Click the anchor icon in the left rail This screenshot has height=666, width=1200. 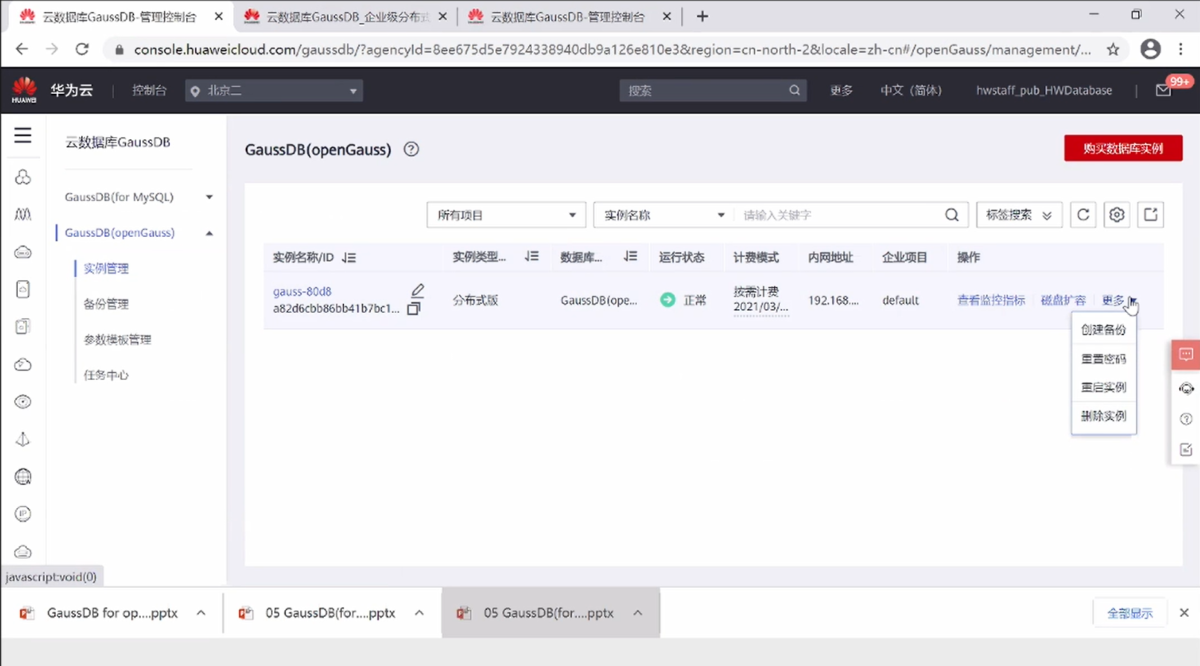pyautogui.click(x=23, y=439)
